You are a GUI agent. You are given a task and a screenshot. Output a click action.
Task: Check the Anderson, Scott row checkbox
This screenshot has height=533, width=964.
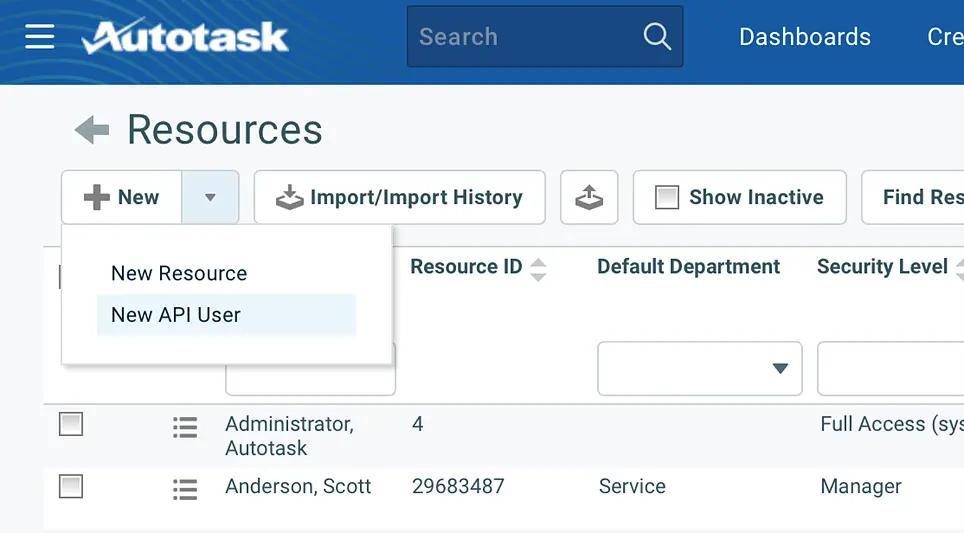[x=71, y=486]
